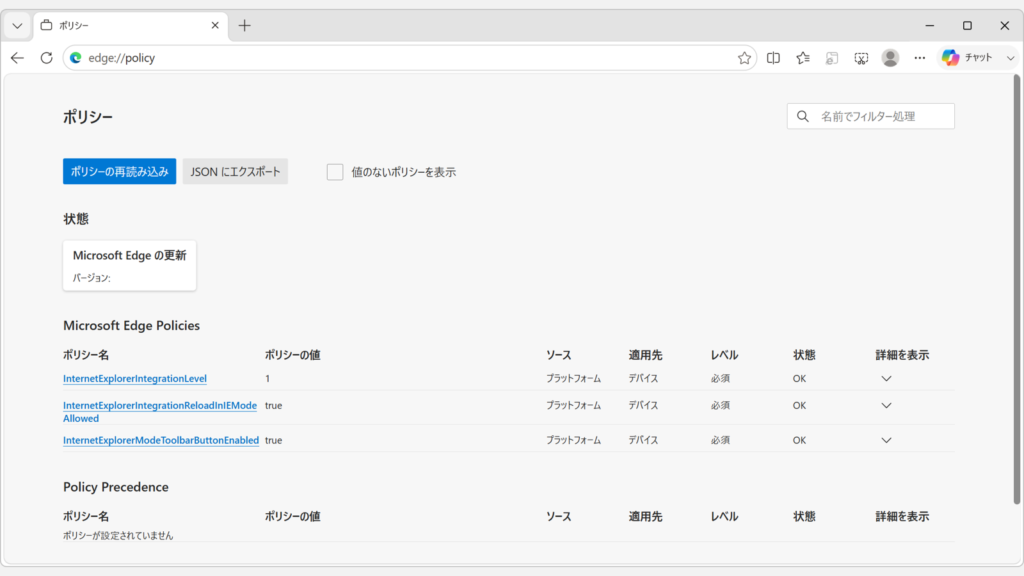Click ポリシーの再読み込み button
Image resolution: width=1024 pixels, height=576 pixels.
click(120, 171)
